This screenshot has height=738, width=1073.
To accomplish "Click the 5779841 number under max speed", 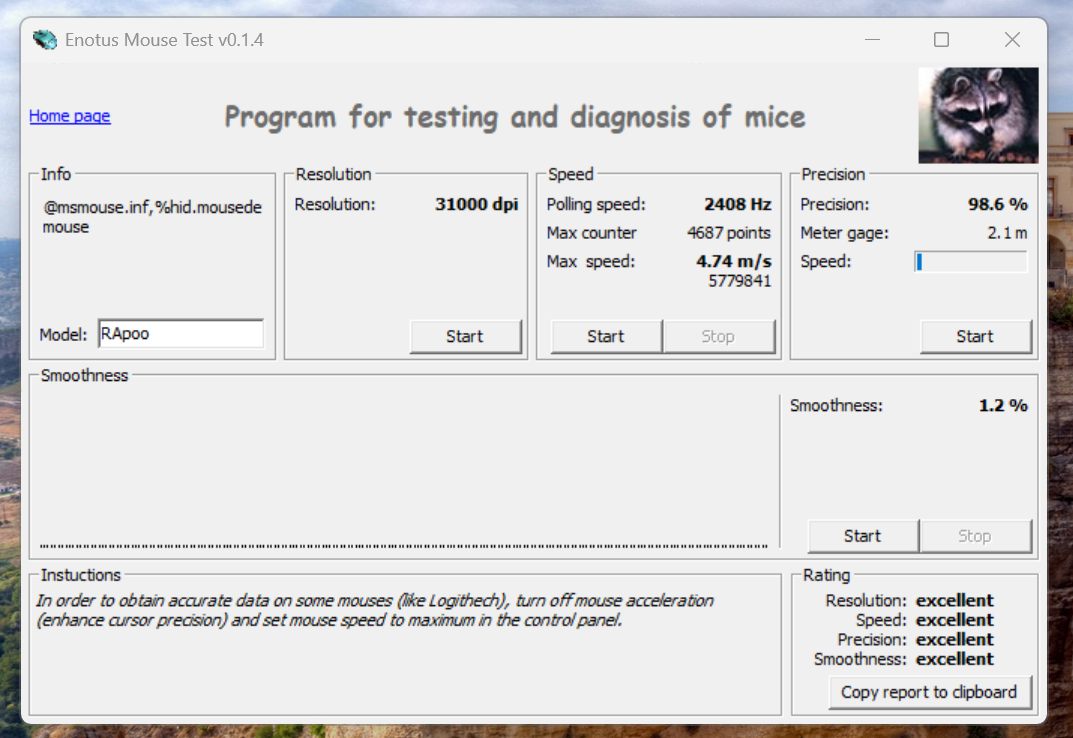I will (x=740, y=281).
